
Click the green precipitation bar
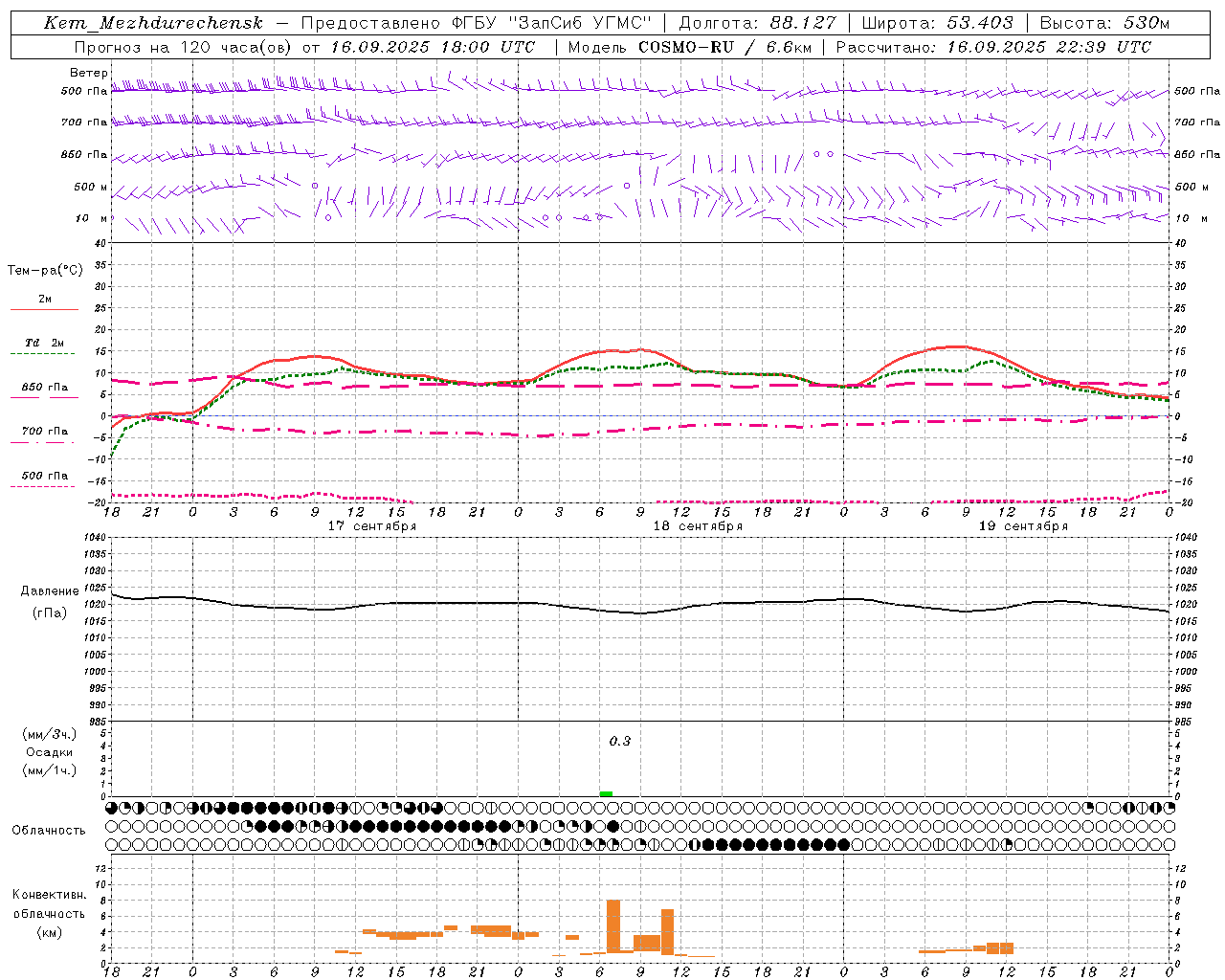click(606, 793)
